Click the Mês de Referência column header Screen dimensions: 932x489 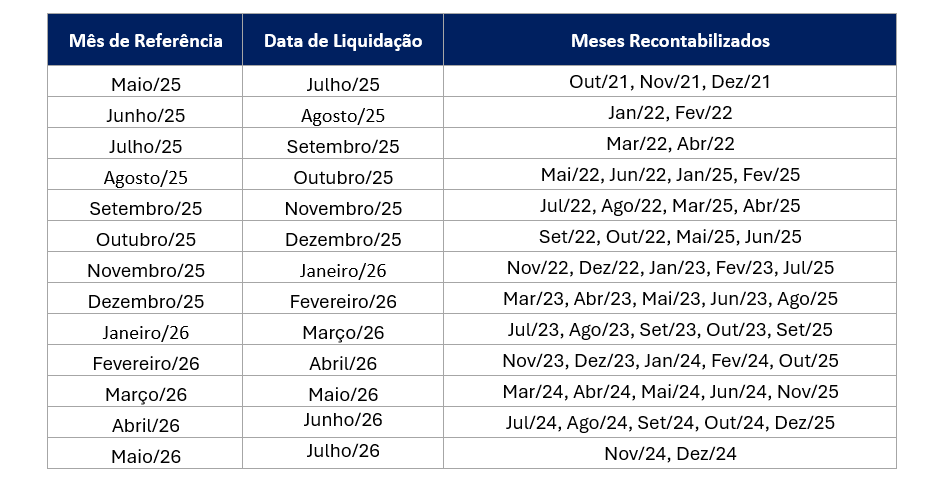(x=145, y=40)
